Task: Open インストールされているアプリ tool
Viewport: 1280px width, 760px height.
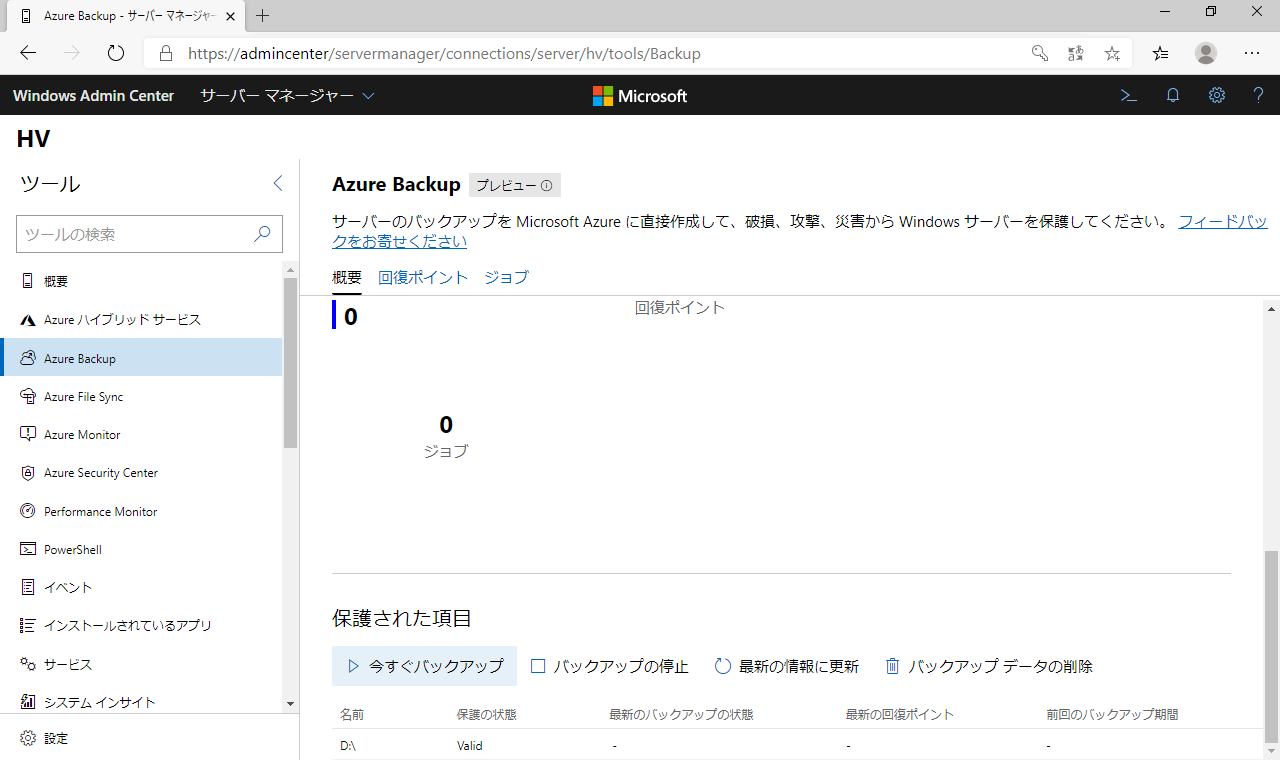Action: click(141, 626)
